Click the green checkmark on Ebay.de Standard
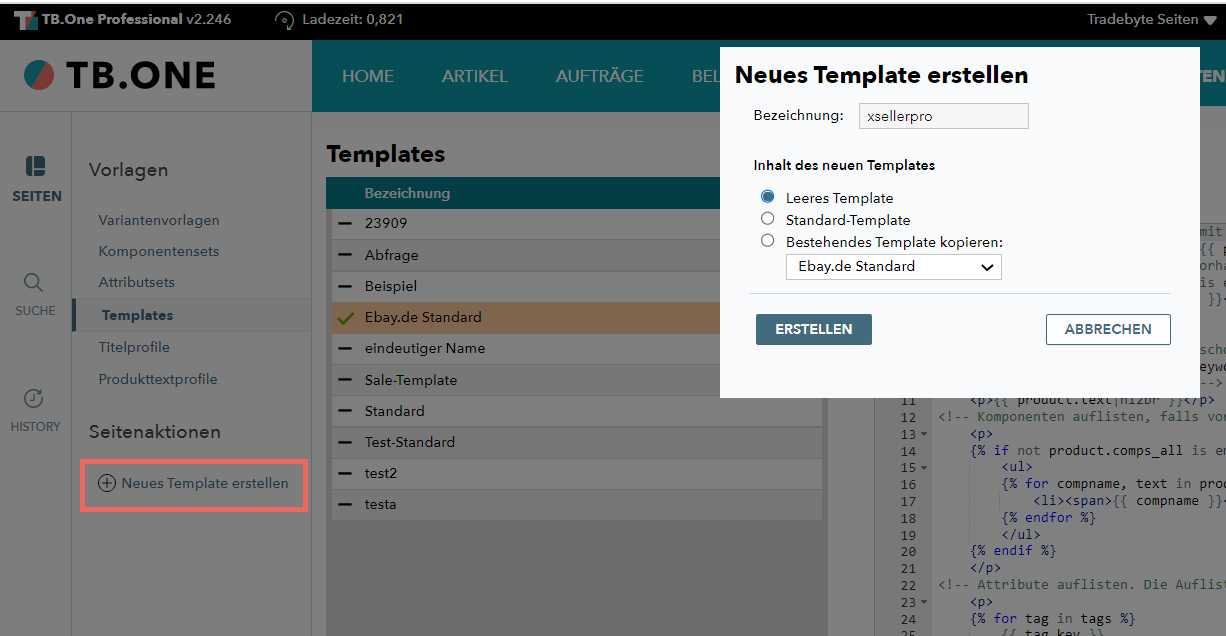The image size is (1226, 636). 346,318
